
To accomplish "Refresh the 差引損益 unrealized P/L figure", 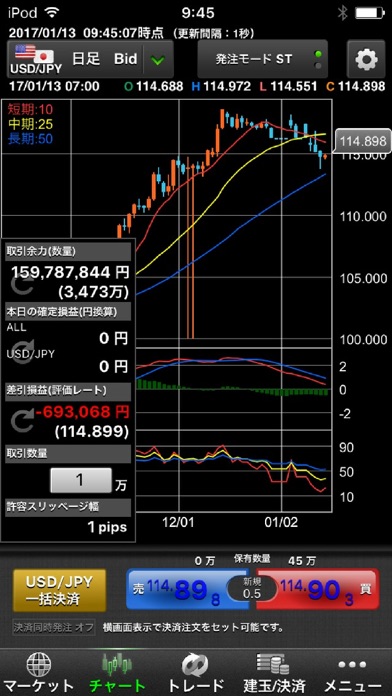I will 21,422.
